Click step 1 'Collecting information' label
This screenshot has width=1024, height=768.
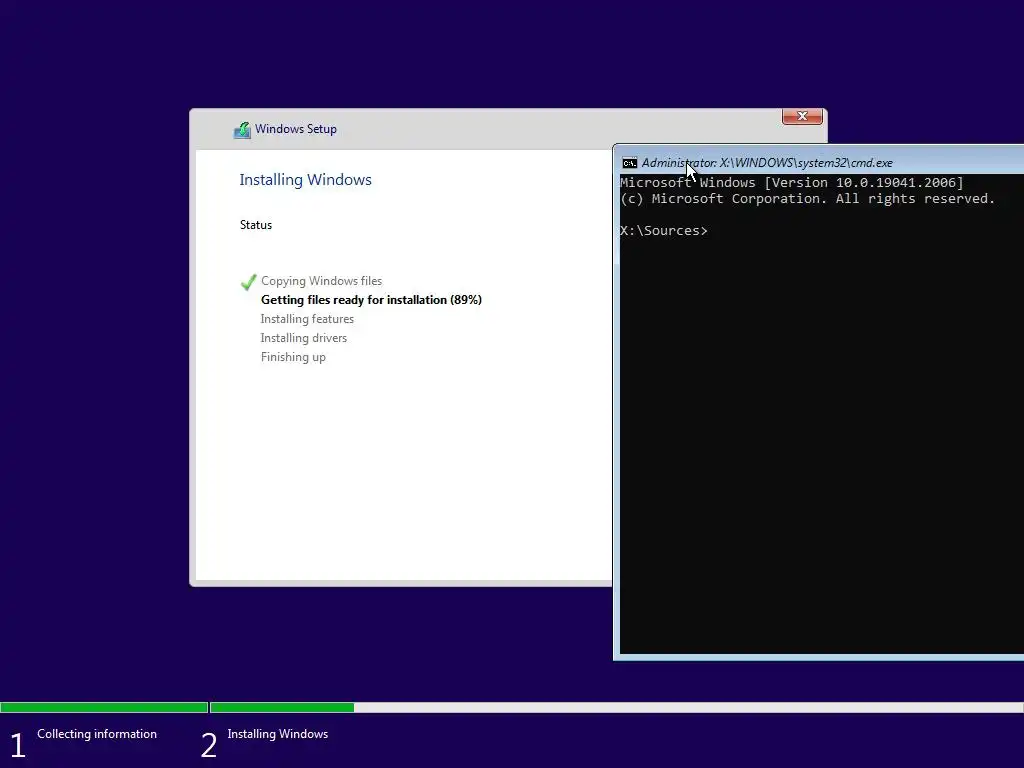point(97,734)
